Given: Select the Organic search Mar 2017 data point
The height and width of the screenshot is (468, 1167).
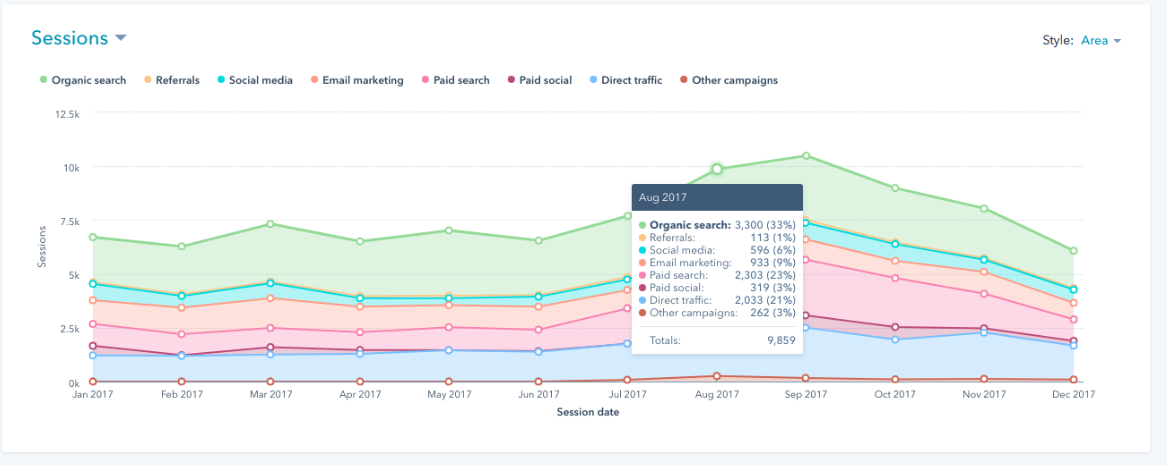Looking at the screenshot, I should 271,224.
